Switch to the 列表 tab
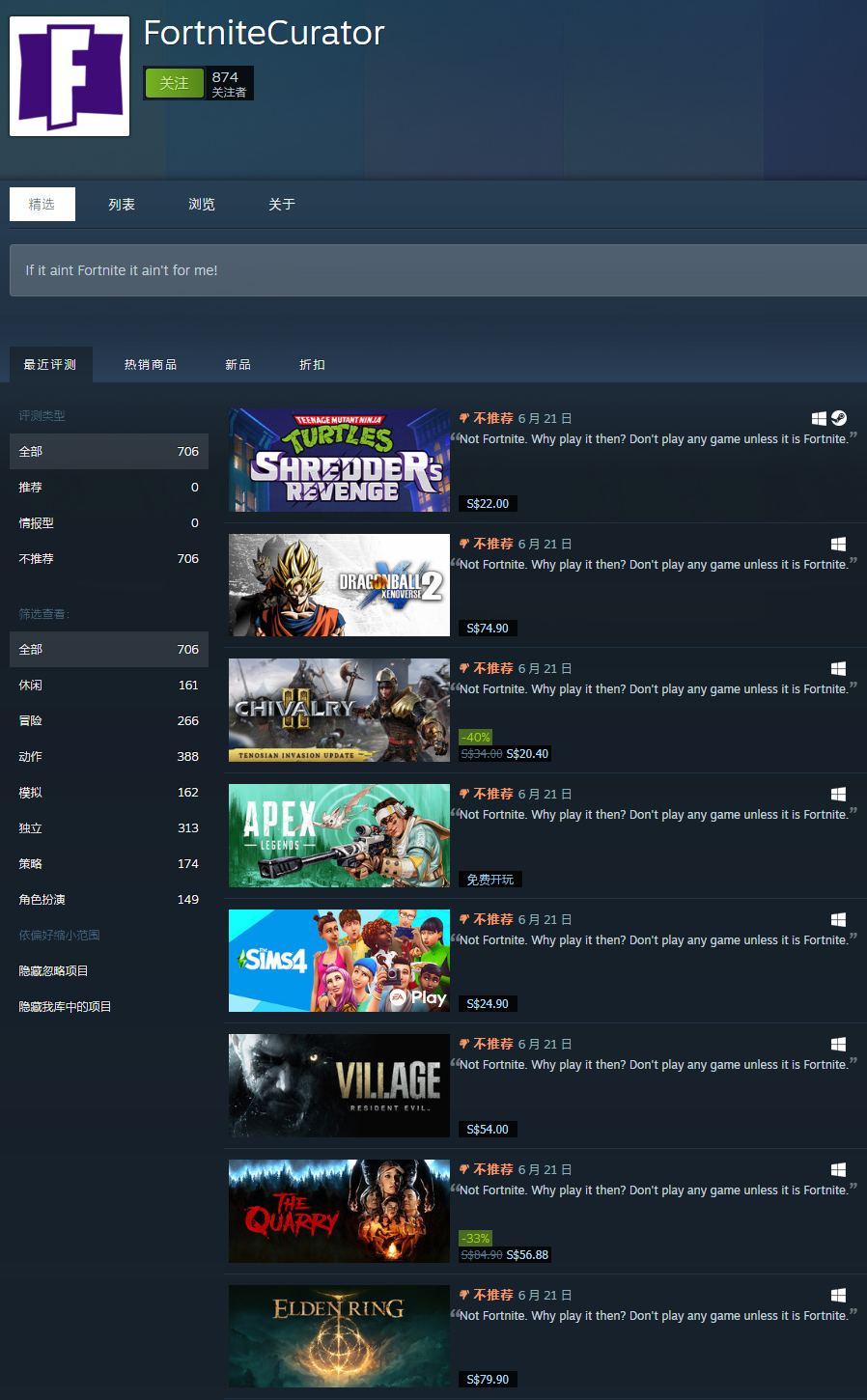Image resolution: width=867 pixels, height=1400 pixels. (x=122, y=204)
